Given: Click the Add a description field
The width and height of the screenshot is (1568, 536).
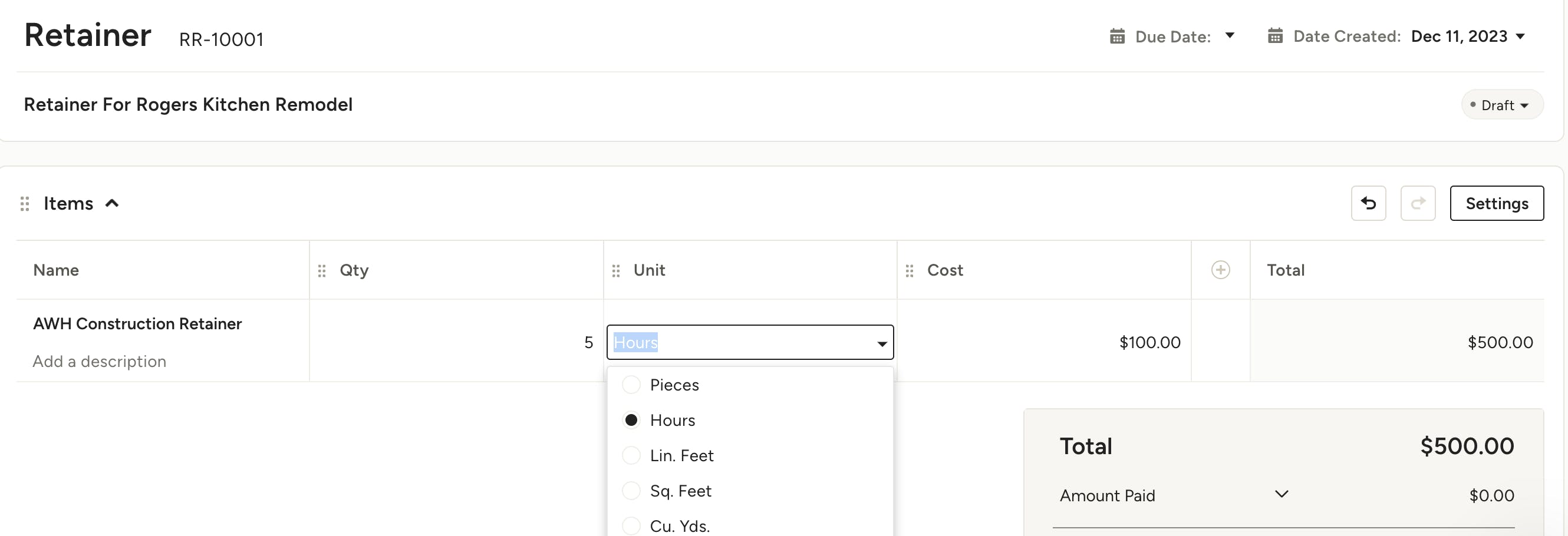Looking at the screenshot, I should click(x=99, y=362).
